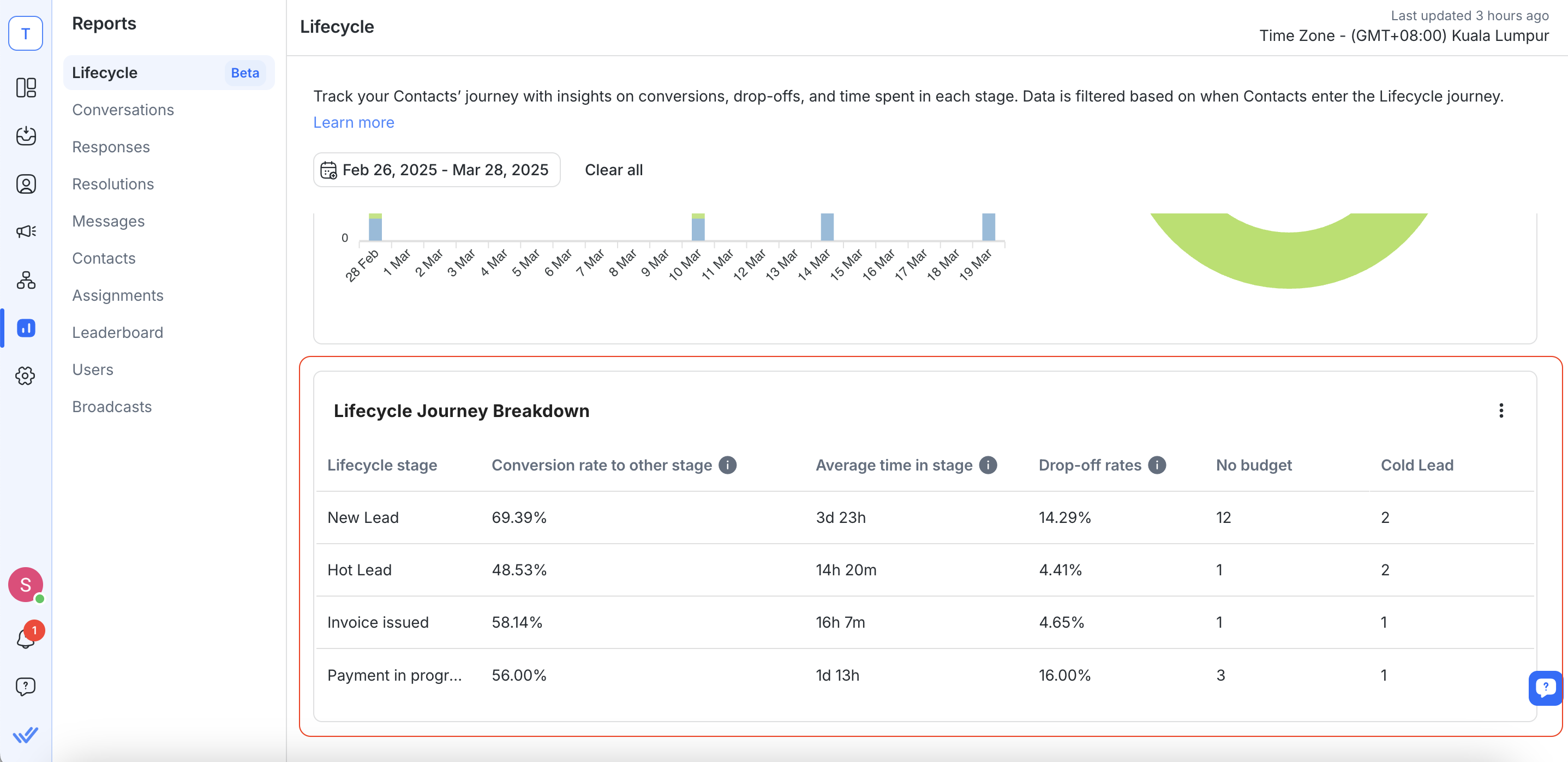Click info icon beside Drop-off rates
Viewport: 1568px width, 762px height.
click(x=1157, y=465)
